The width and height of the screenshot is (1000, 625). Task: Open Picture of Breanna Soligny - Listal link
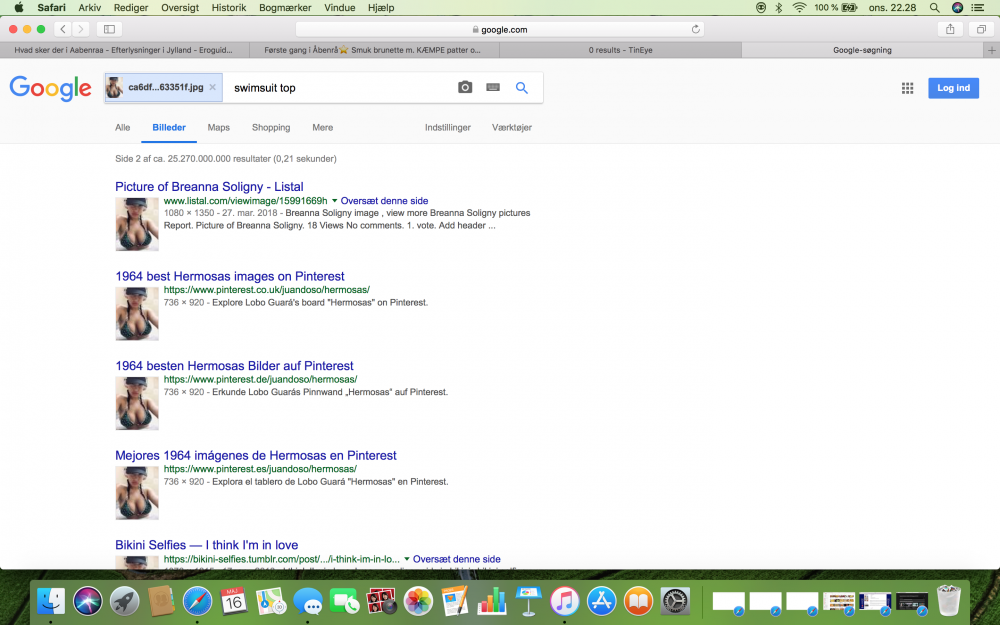(209, 187)
